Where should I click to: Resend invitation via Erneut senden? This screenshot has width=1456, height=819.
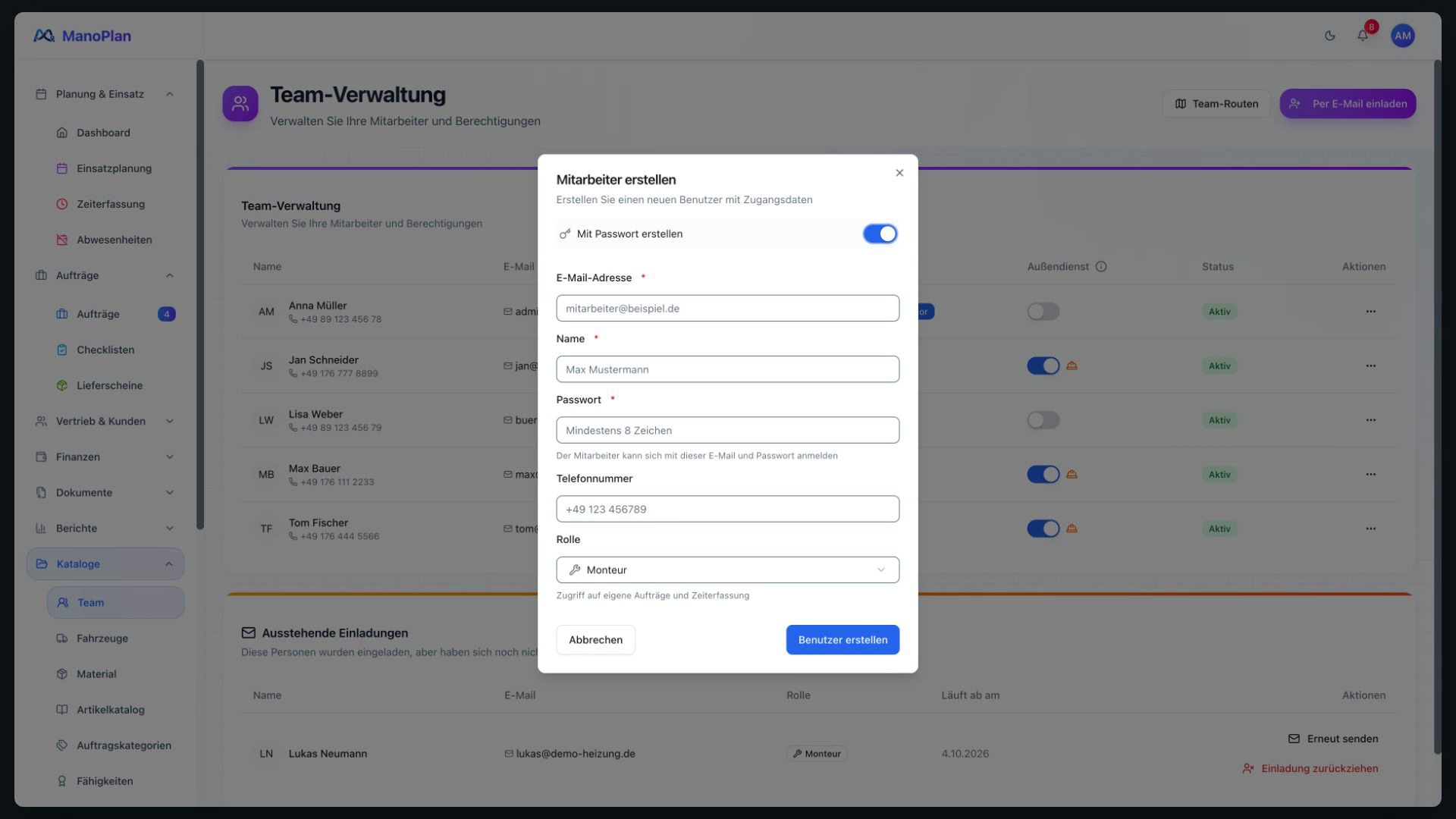click(1332, 739)
